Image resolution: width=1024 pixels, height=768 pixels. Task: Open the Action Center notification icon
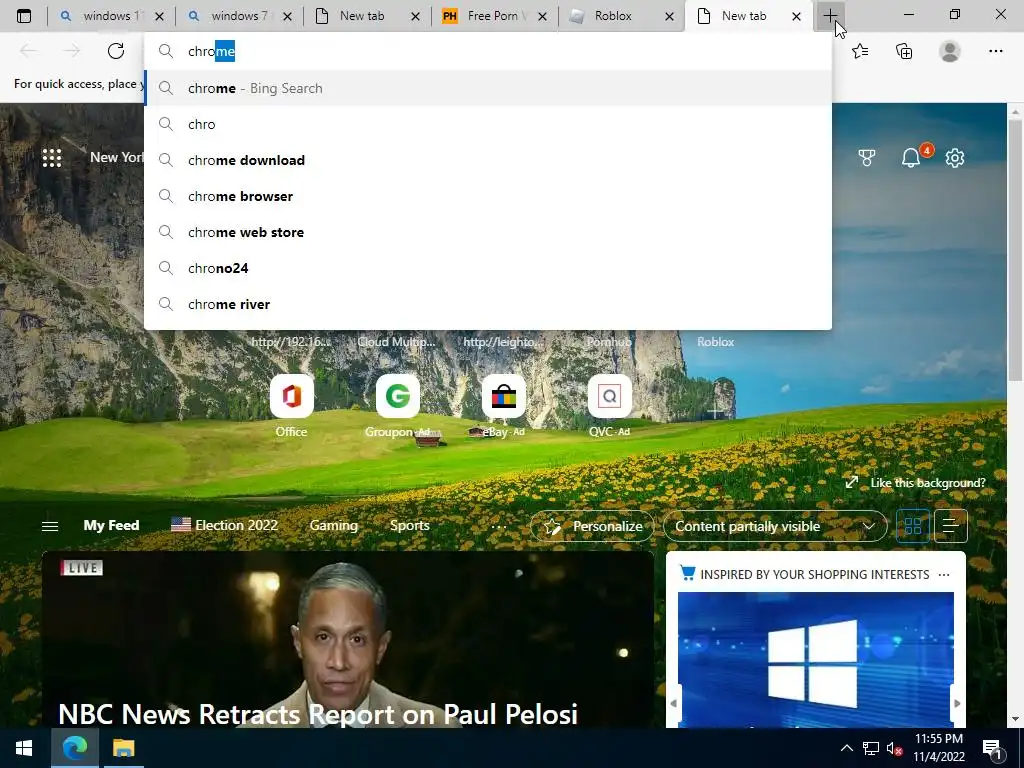click(993, 748)
